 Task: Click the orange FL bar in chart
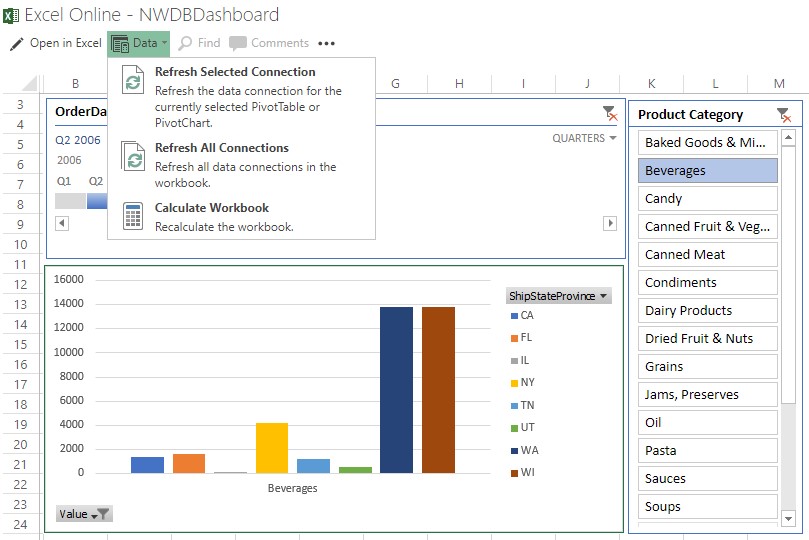click(189, 463)
